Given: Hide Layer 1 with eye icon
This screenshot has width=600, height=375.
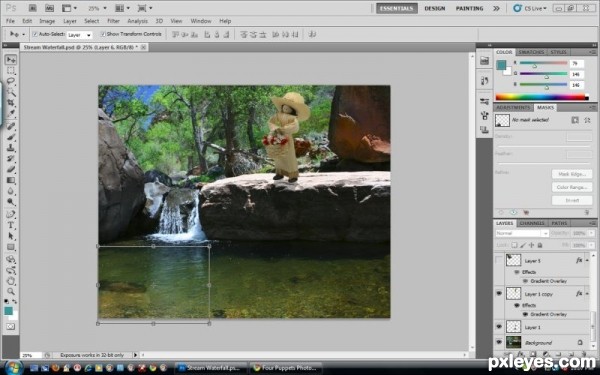Looking at the screenshot, I should 499,327.
